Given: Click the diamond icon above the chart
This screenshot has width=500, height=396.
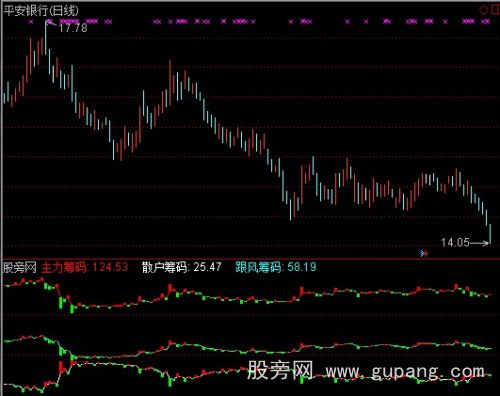Looking at the screenshot, I should click(x=483, y=10).
